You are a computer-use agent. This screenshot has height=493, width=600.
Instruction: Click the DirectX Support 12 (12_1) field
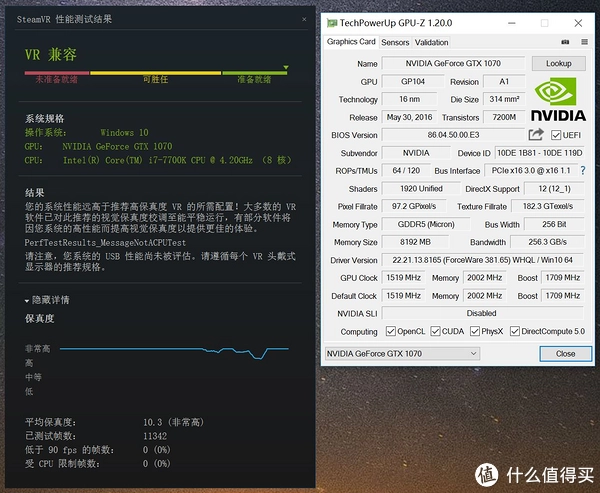point(554,189)
